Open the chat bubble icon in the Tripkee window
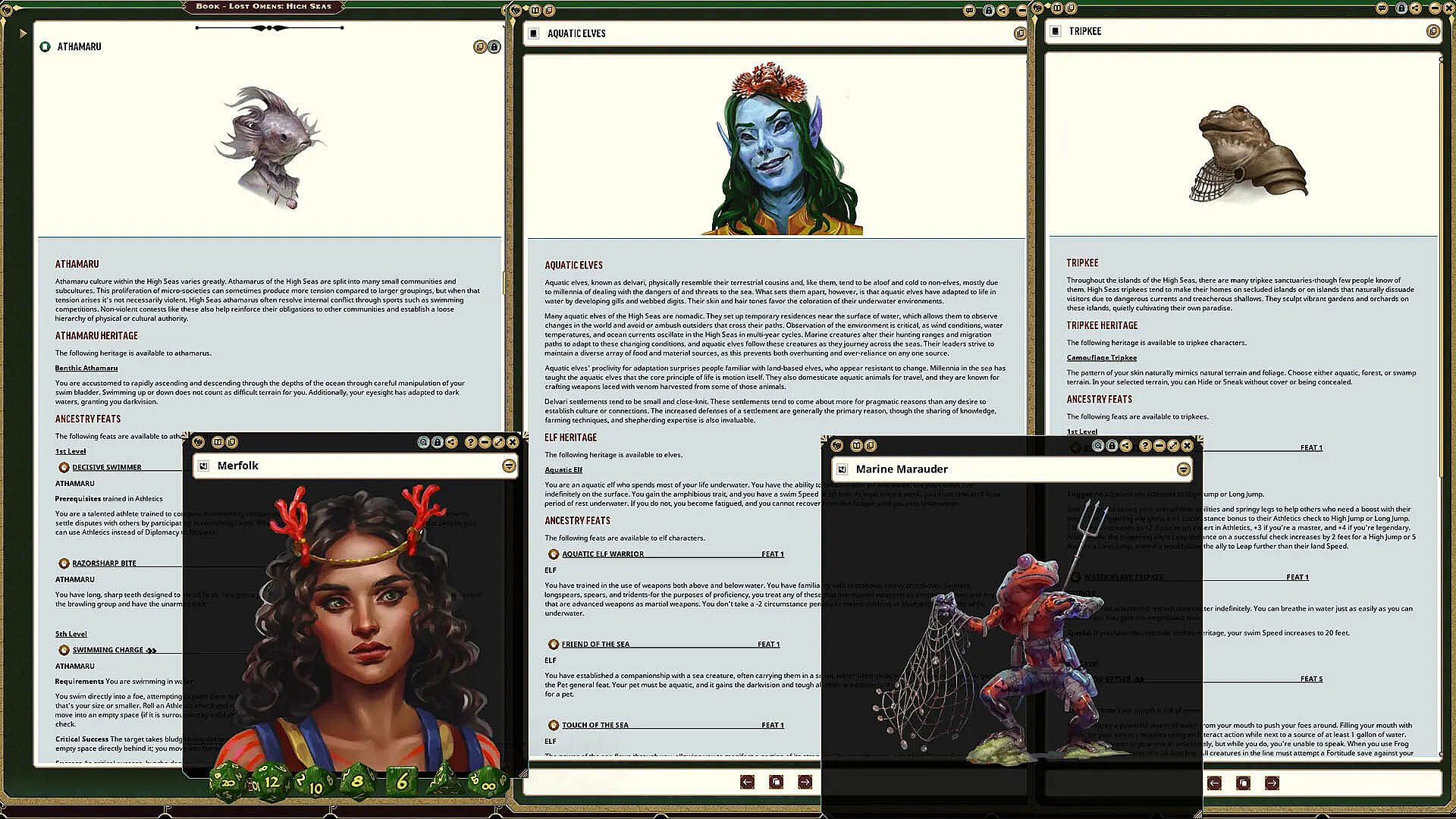 pos(1382,8)
